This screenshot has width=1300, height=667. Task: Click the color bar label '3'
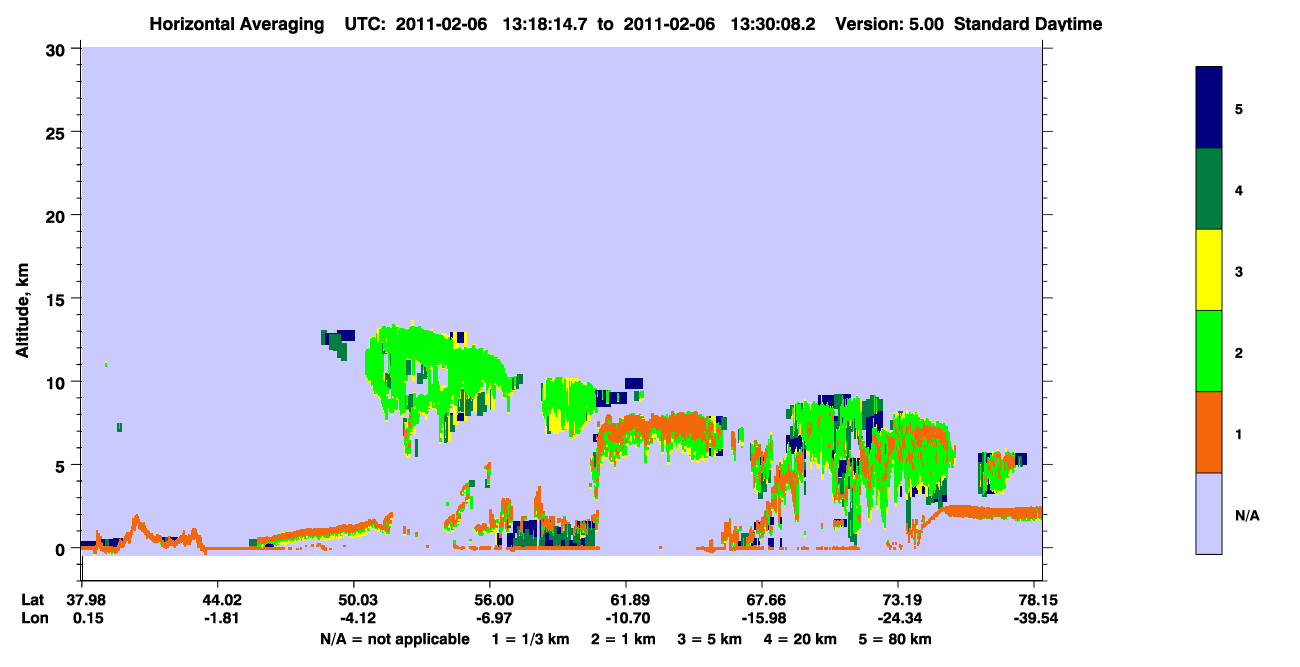pos(1238,271)
